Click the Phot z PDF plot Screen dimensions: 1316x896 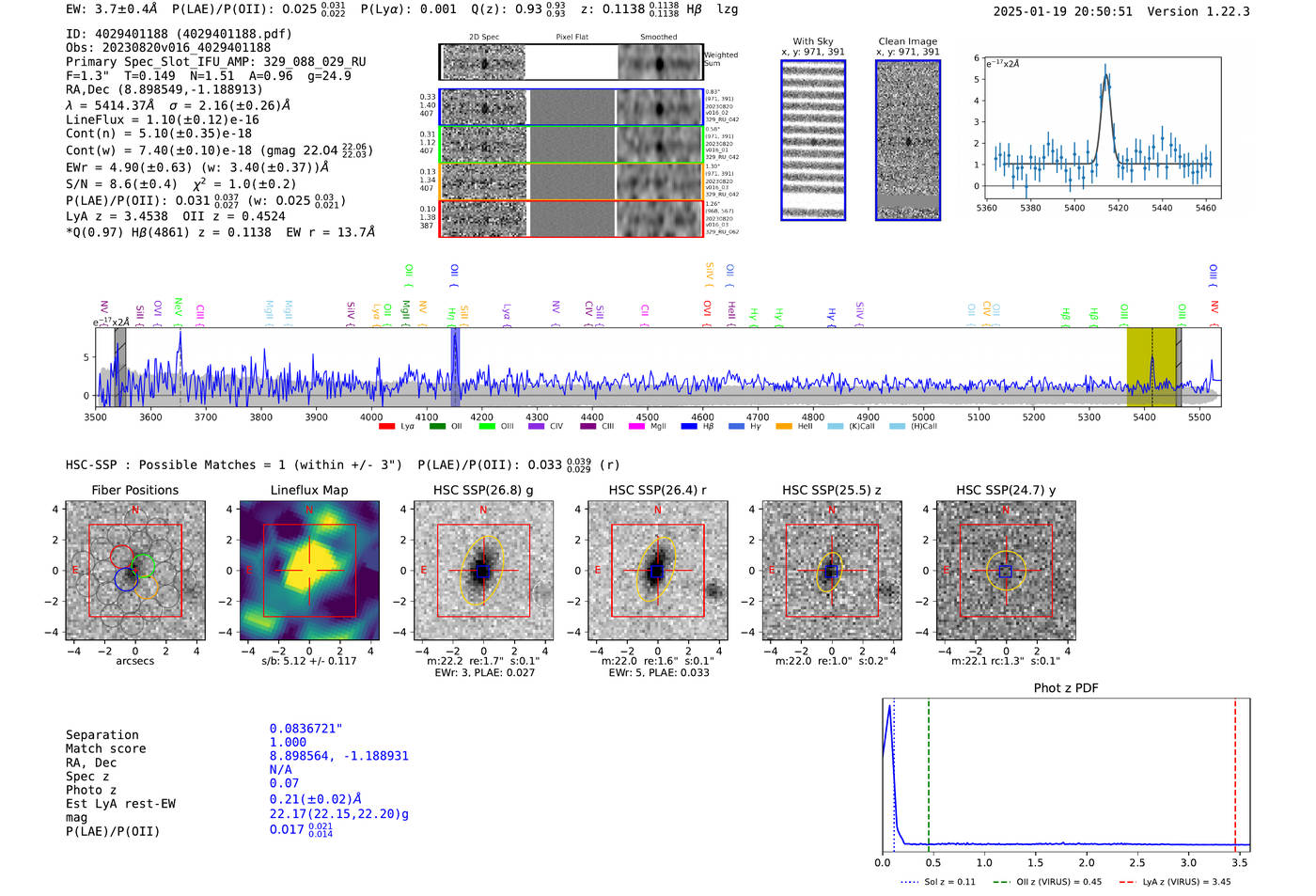[1066, 775]
